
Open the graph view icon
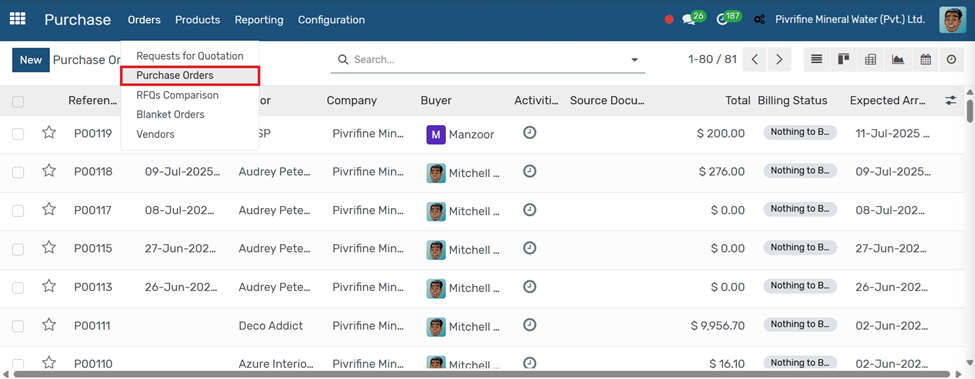click(x=898, y=60)
